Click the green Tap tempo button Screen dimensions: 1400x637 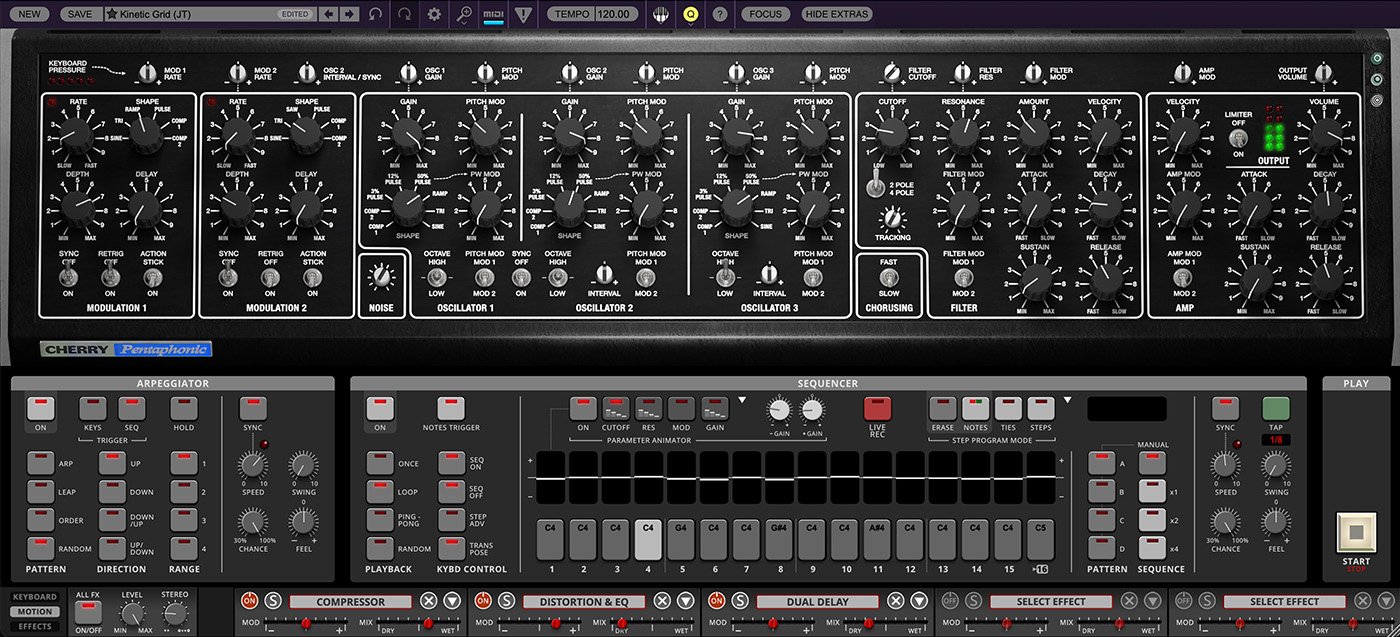coord(1275,408)
